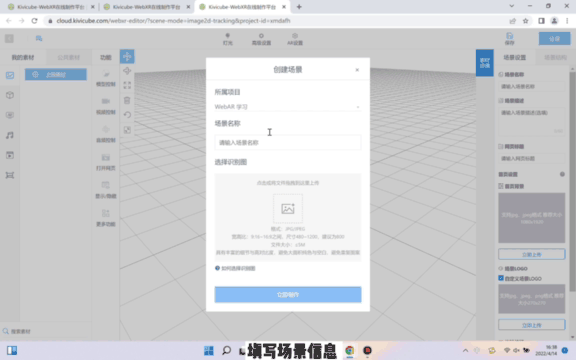Select the 3D model cube assets icon

pyautogui.click(x=10, y=95)
